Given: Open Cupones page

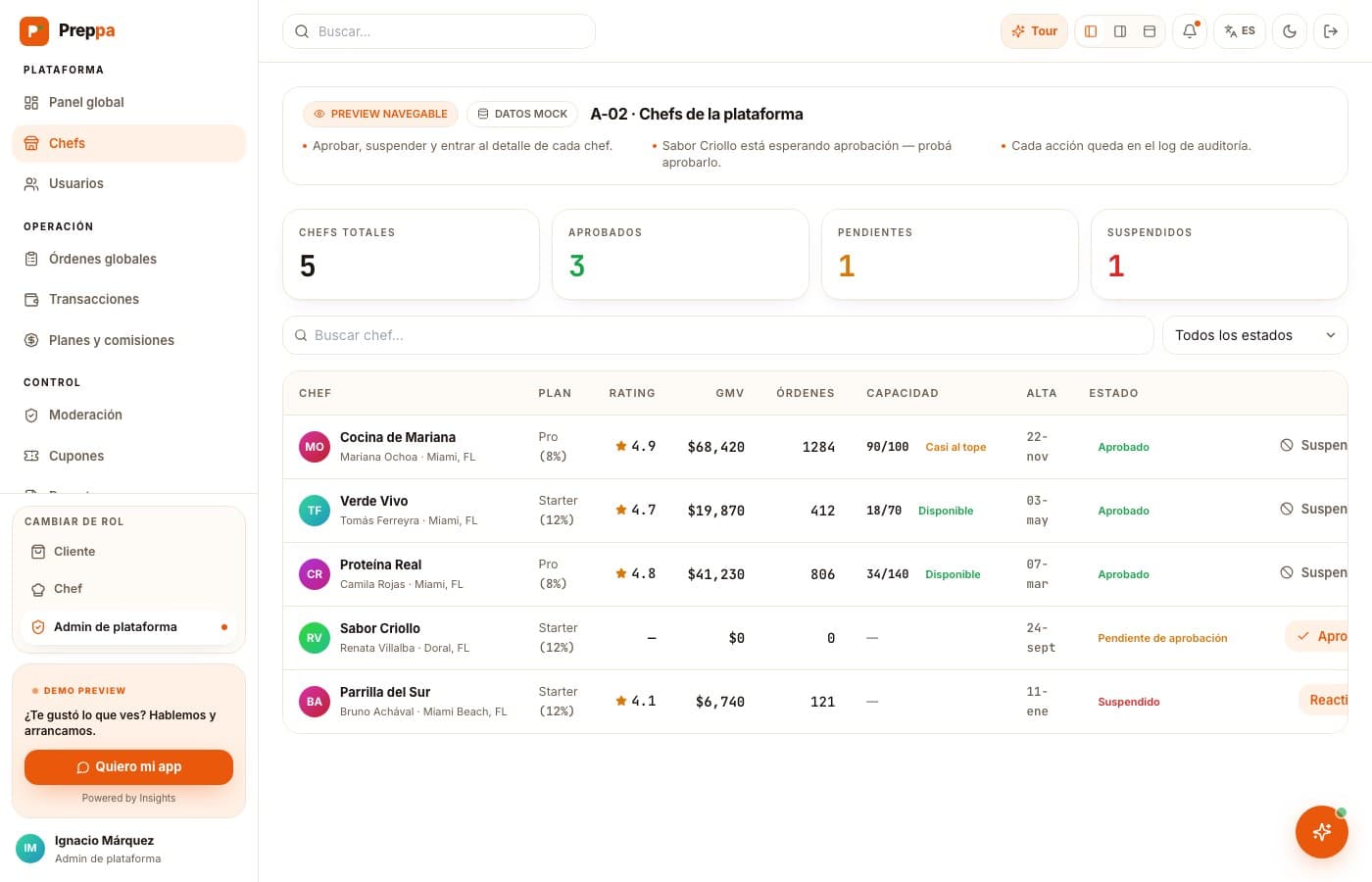Looking at the screenshot, I should pyautogui.click(x=128, y=456).
